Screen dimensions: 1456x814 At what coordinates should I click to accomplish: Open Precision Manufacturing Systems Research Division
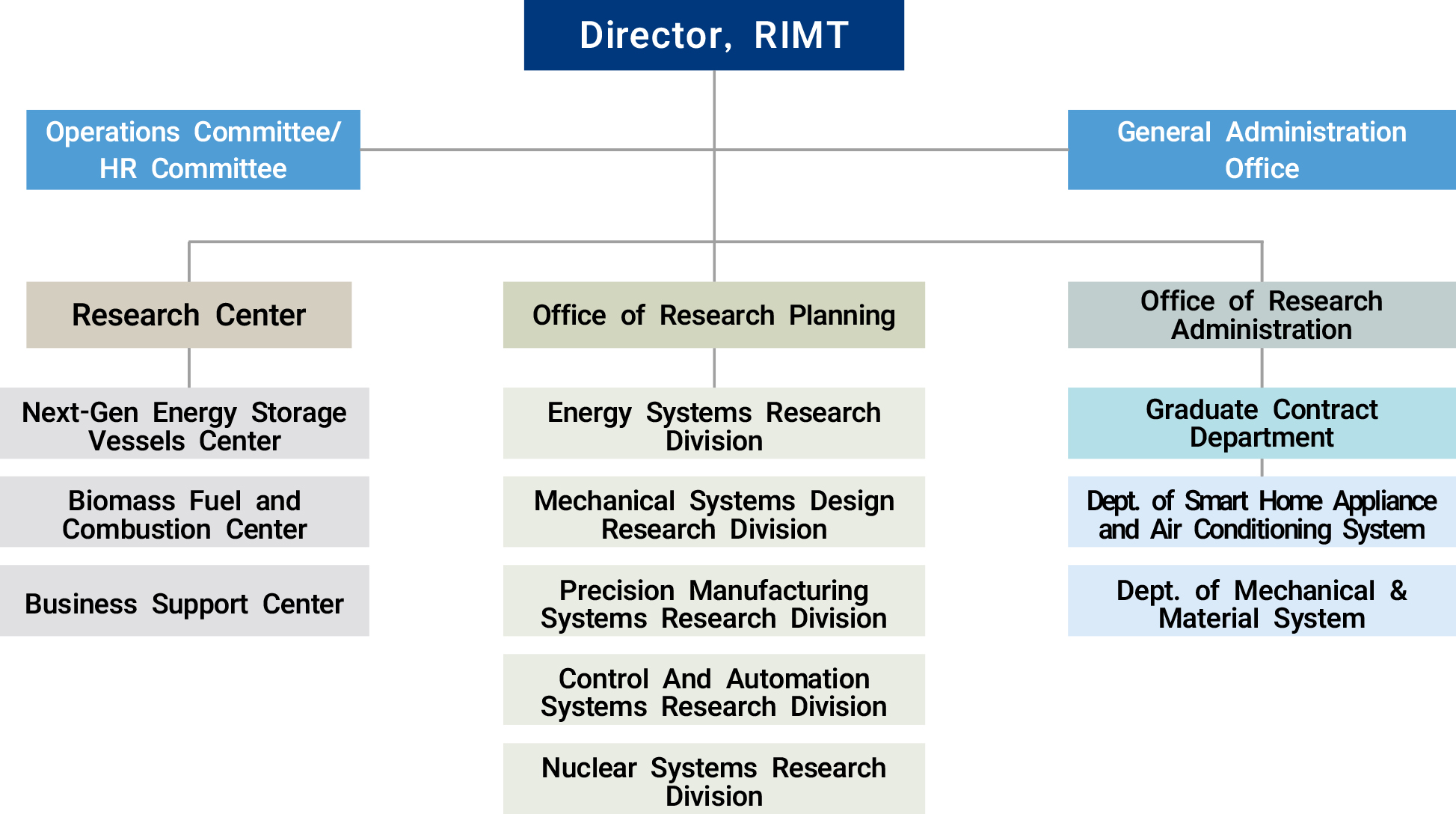(713, 601)
